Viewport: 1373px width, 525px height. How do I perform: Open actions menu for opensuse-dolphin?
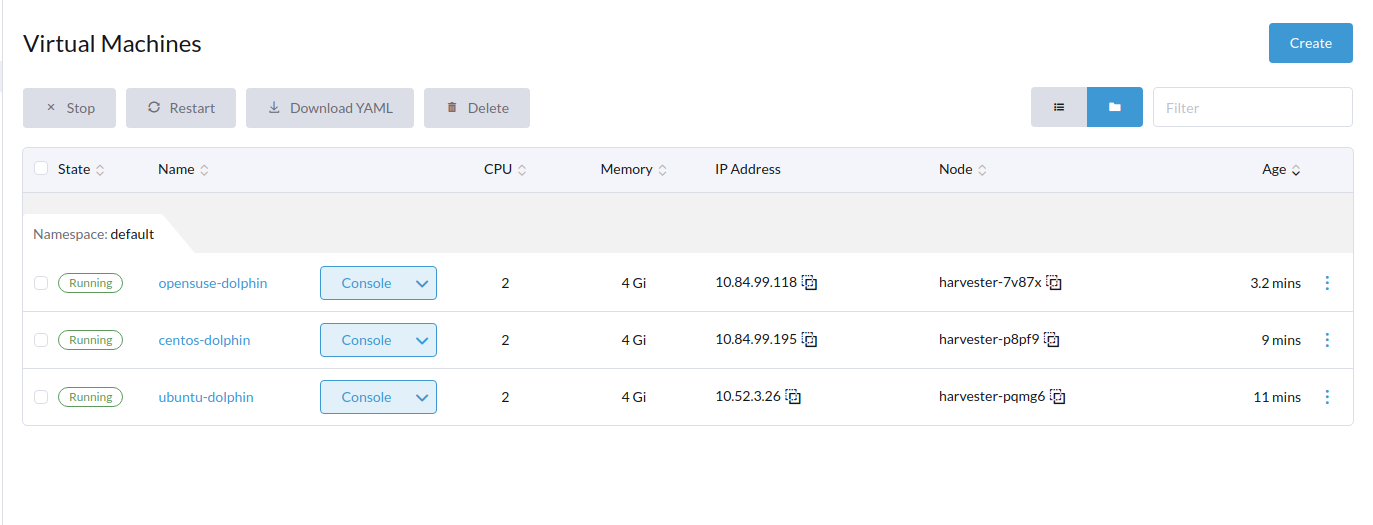[x=1327, y=283]
